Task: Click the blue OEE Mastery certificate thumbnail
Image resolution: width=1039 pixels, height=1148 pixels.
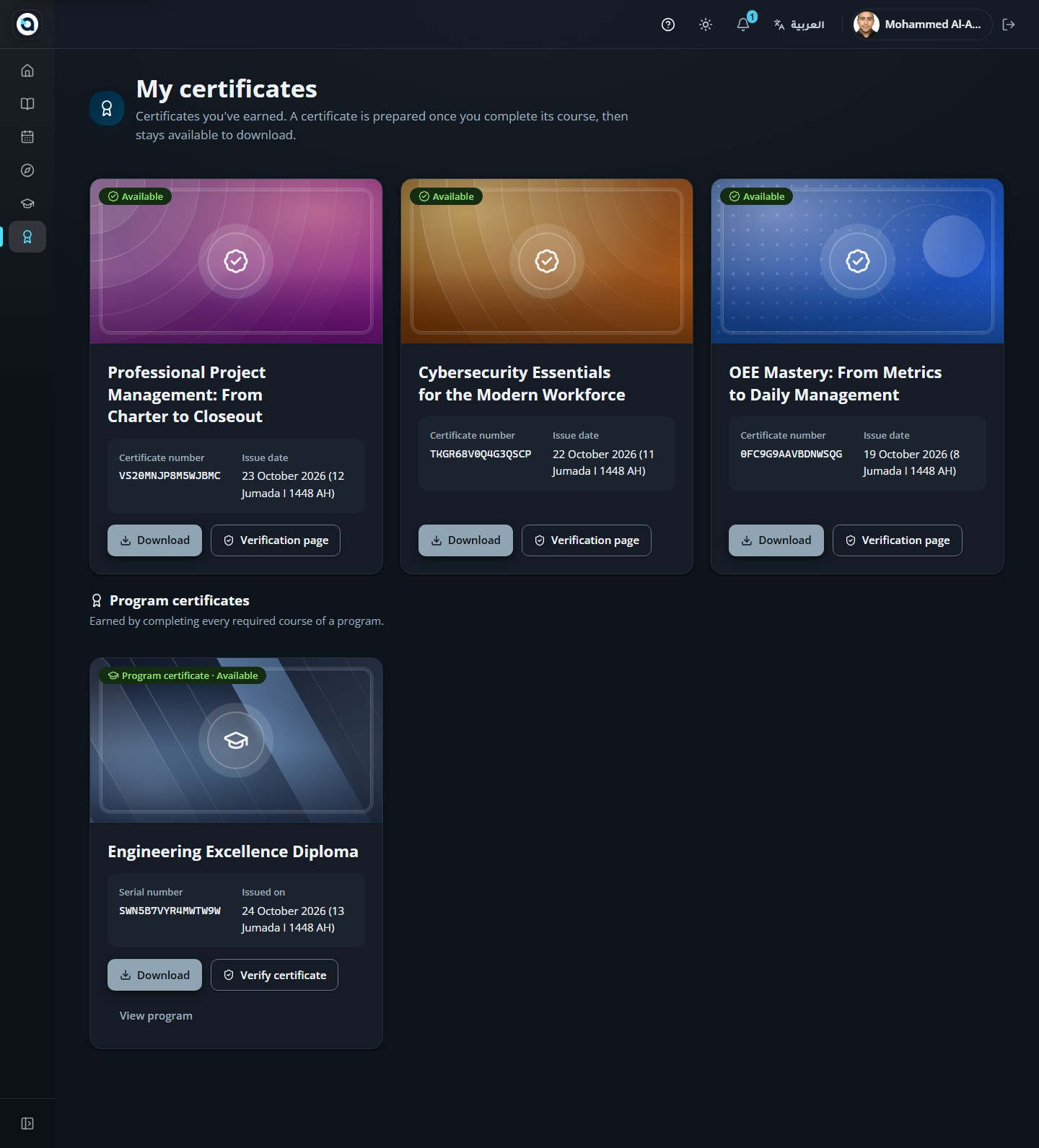Action: pyautogui.click(x=857, y=261)
